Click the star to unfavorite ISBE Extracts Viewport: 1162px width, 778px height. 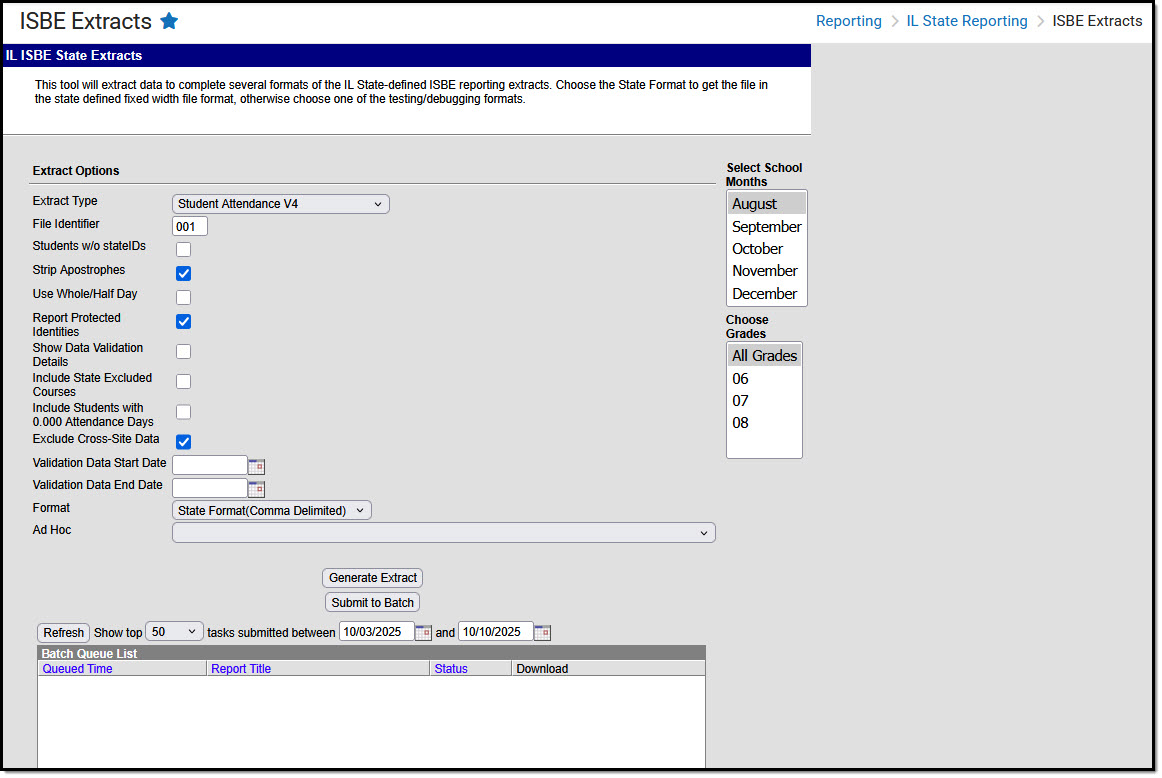pyautogui.click(x=168, y=20)
